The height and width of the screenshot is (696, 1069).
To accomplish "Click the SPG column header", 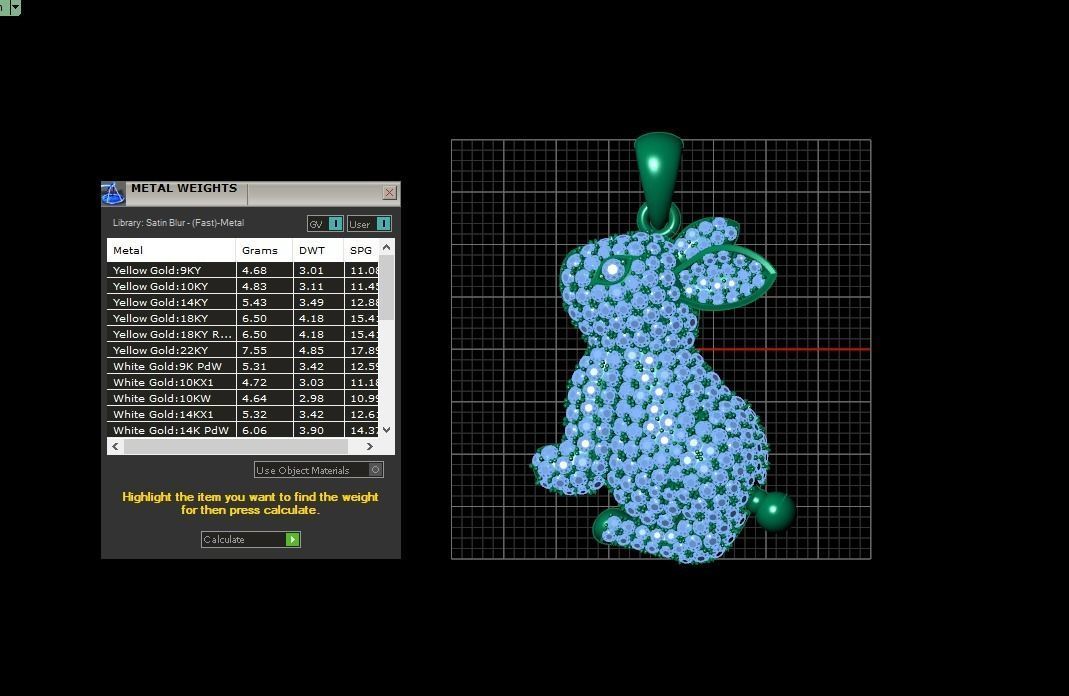I will tap(361, 250).
